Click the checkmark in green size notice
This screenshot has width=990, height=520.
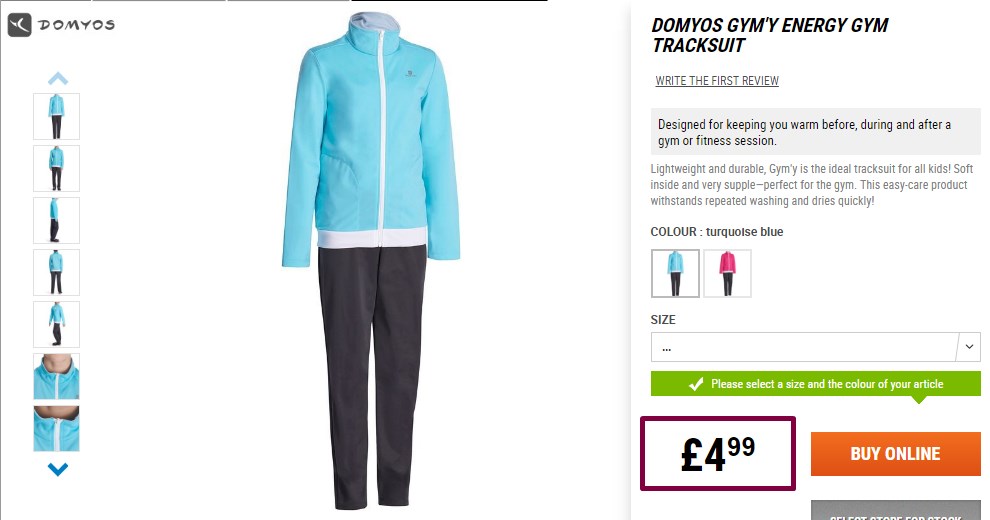(x=696, y=384)
